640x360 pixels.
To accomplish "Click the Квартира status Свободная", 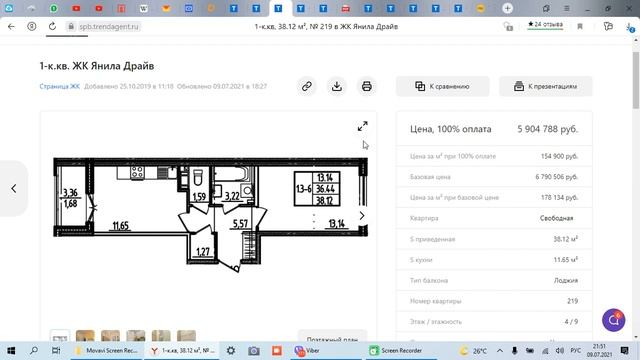I will [x=556, y=218].
